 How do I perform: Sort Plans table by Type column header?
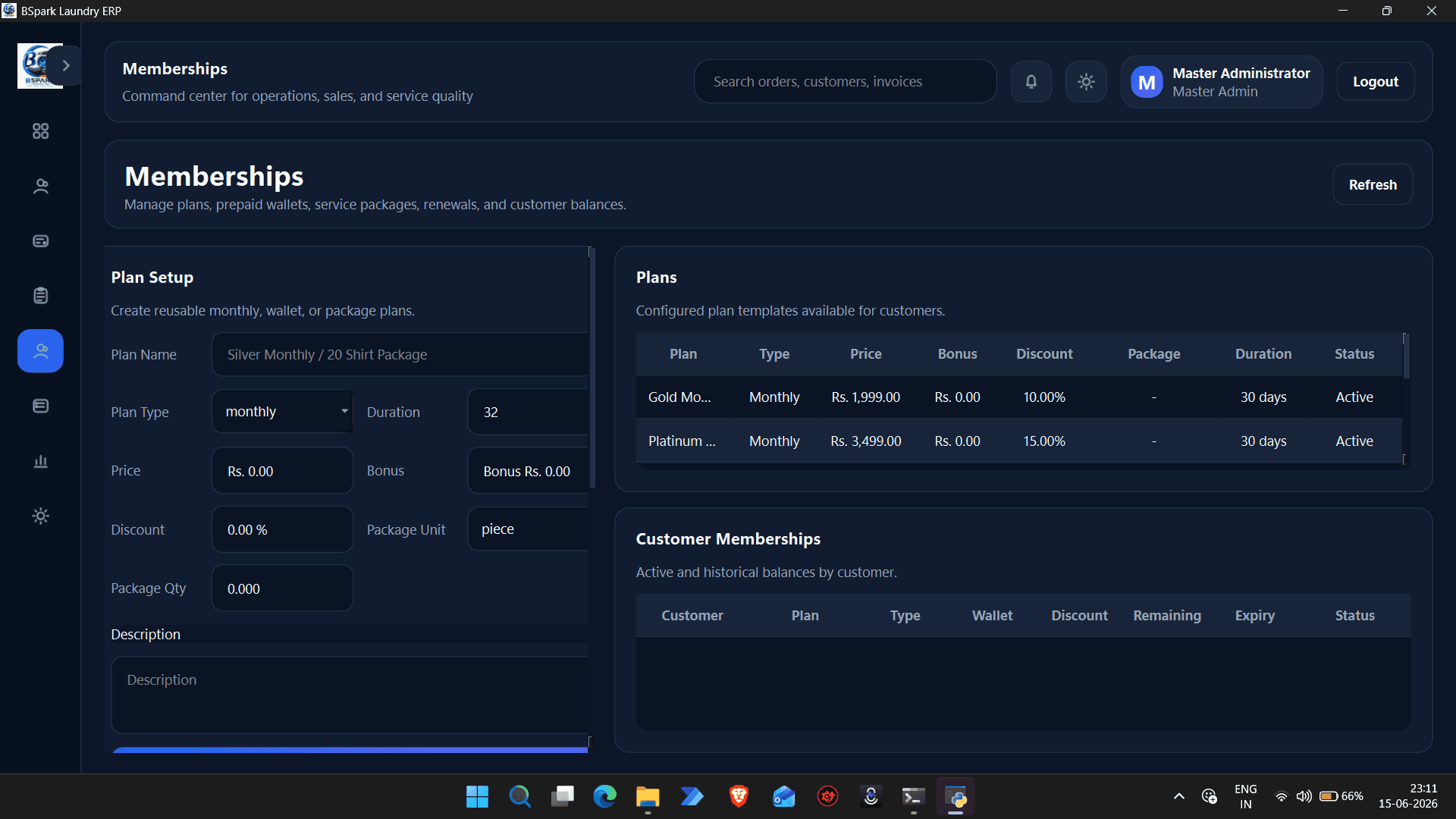click(774, 353)
